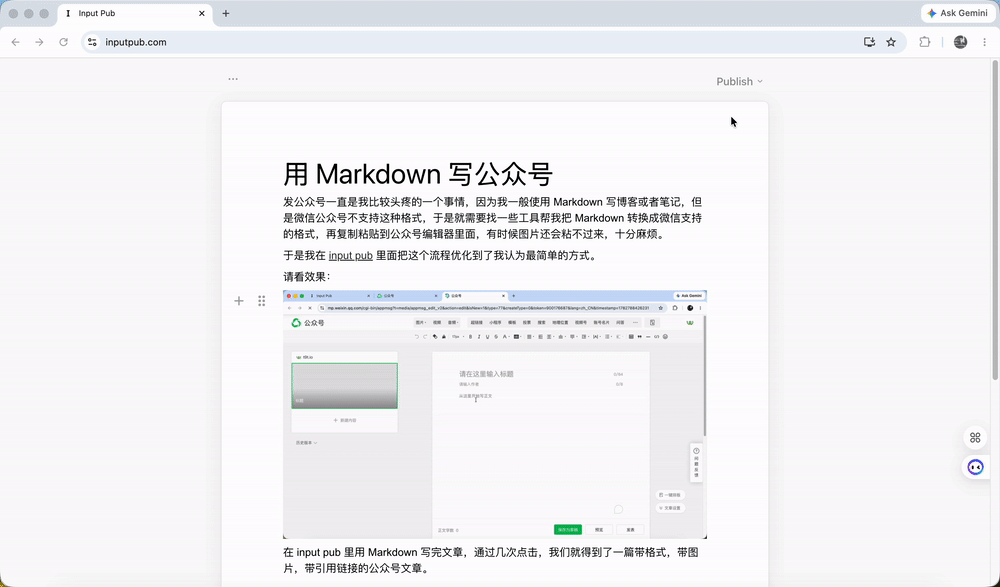Click the Ask Gemini button
This screenshot has height=587, width=1000.
click(x=958, y=13)
